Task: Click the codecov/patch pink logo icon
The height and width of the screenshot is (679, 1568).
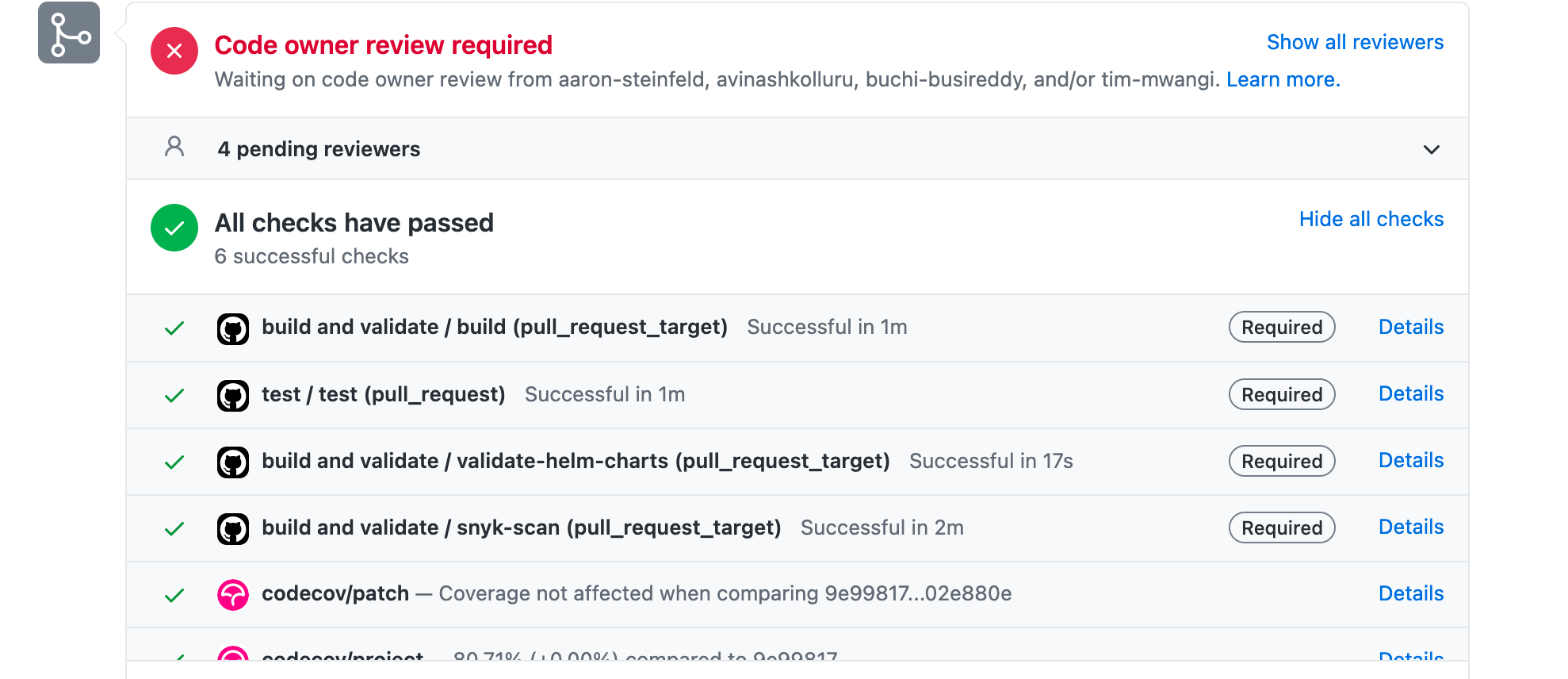Action: tap(233, 595)
